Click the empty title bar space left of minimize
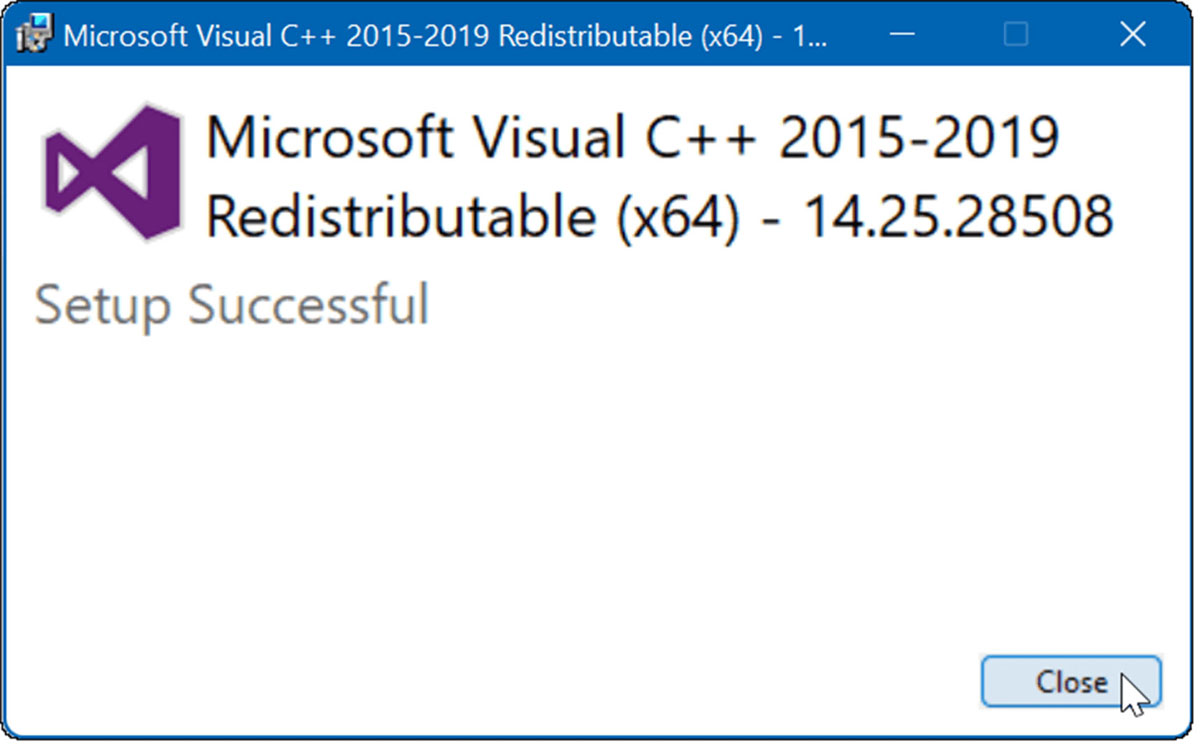 855,35
